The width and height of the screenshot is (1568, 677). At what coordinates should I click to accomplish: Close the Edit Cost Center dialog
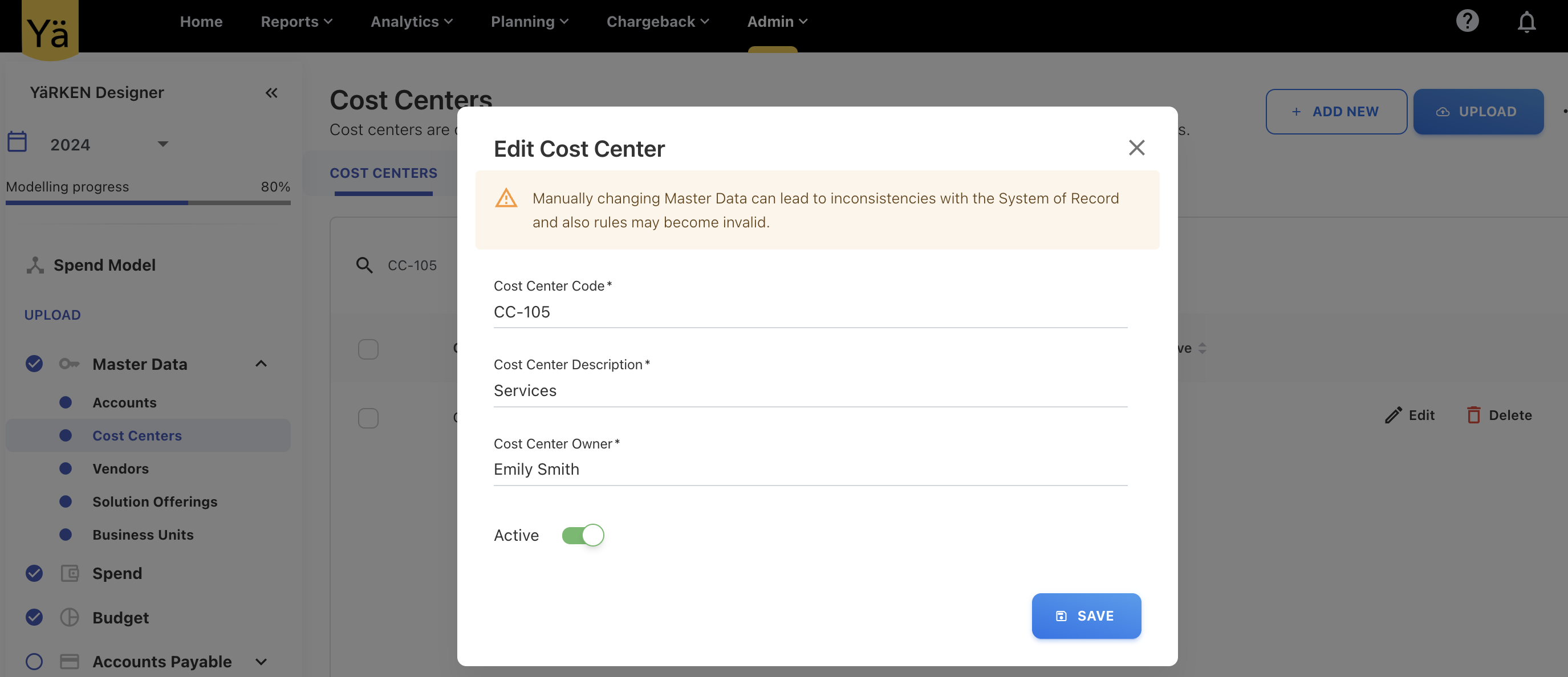(x=1136, y=148)
